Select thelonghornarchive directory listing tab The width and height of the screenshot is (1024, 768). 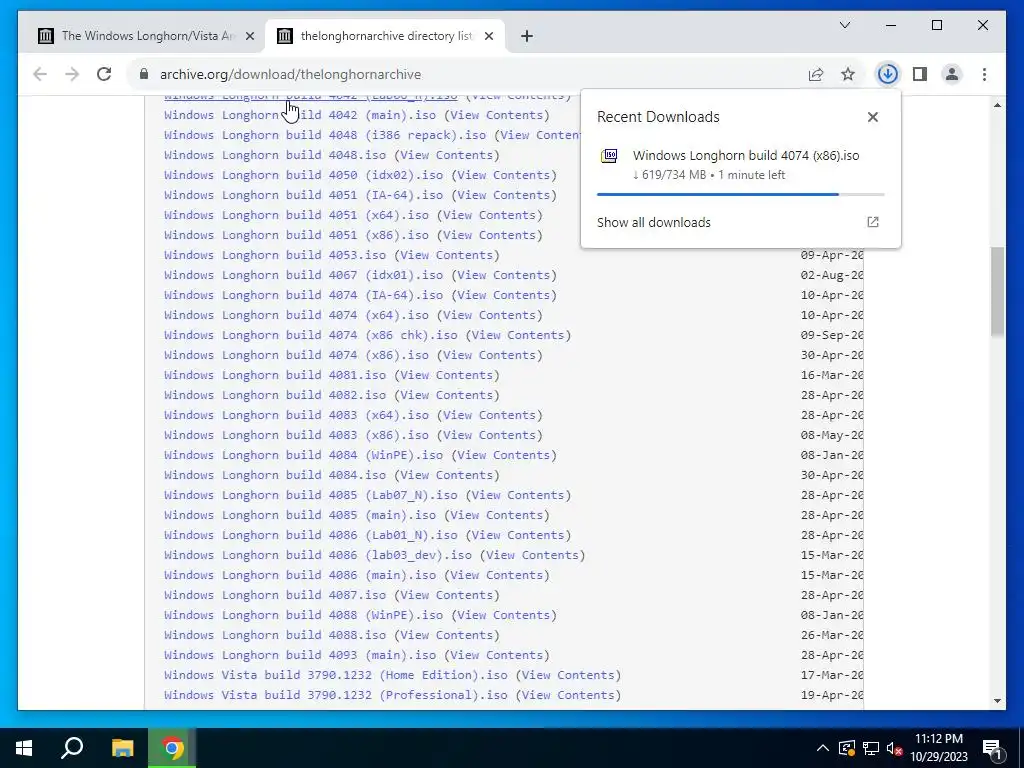(x=385, y=36)
